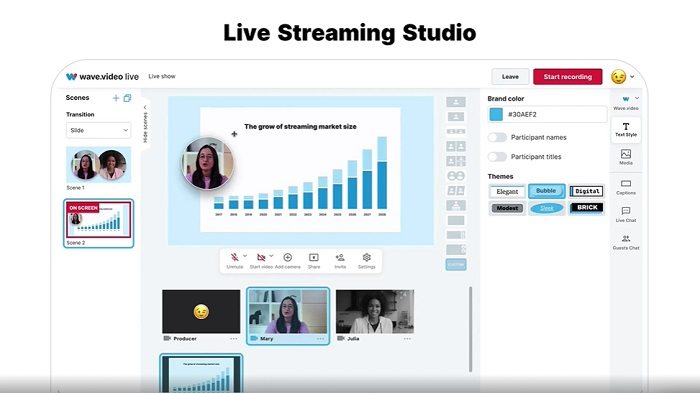Apply the Modest theme
Image resolution: width=700 pixels, height=393 pixels.
pos(507,208)
